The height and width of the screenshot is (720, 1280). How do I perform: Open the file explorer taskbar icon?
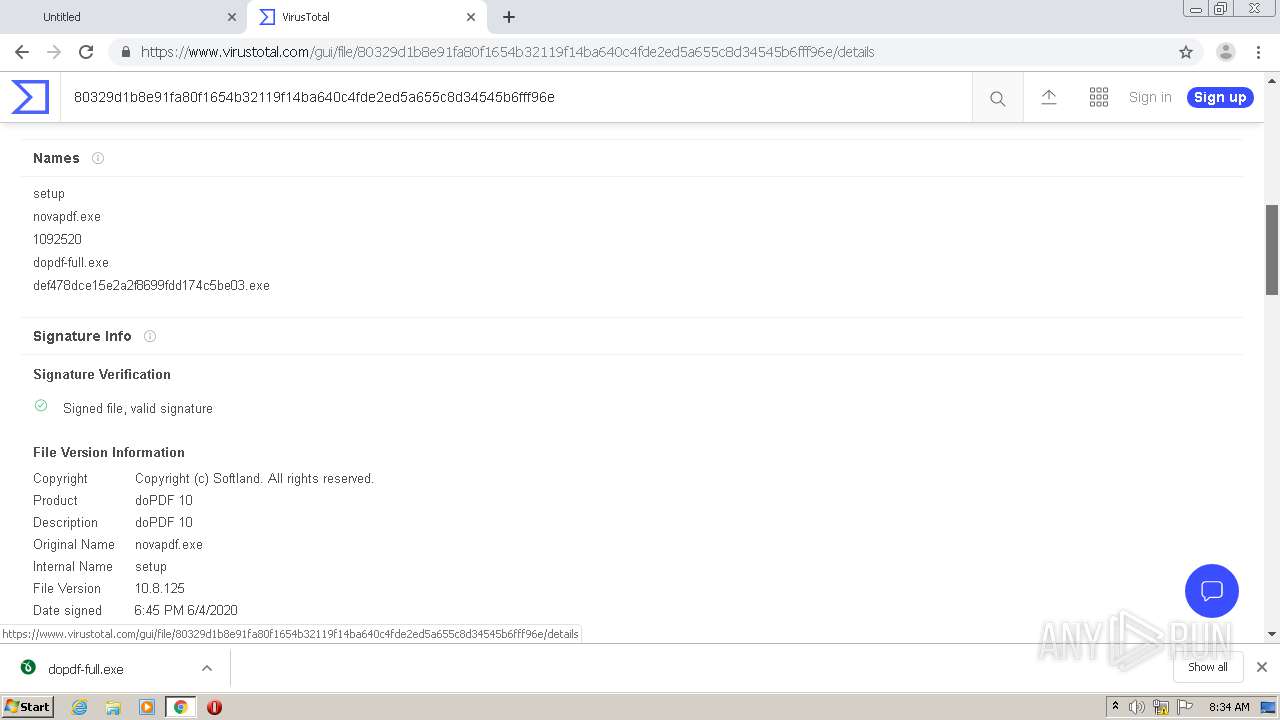click(113, 707)
